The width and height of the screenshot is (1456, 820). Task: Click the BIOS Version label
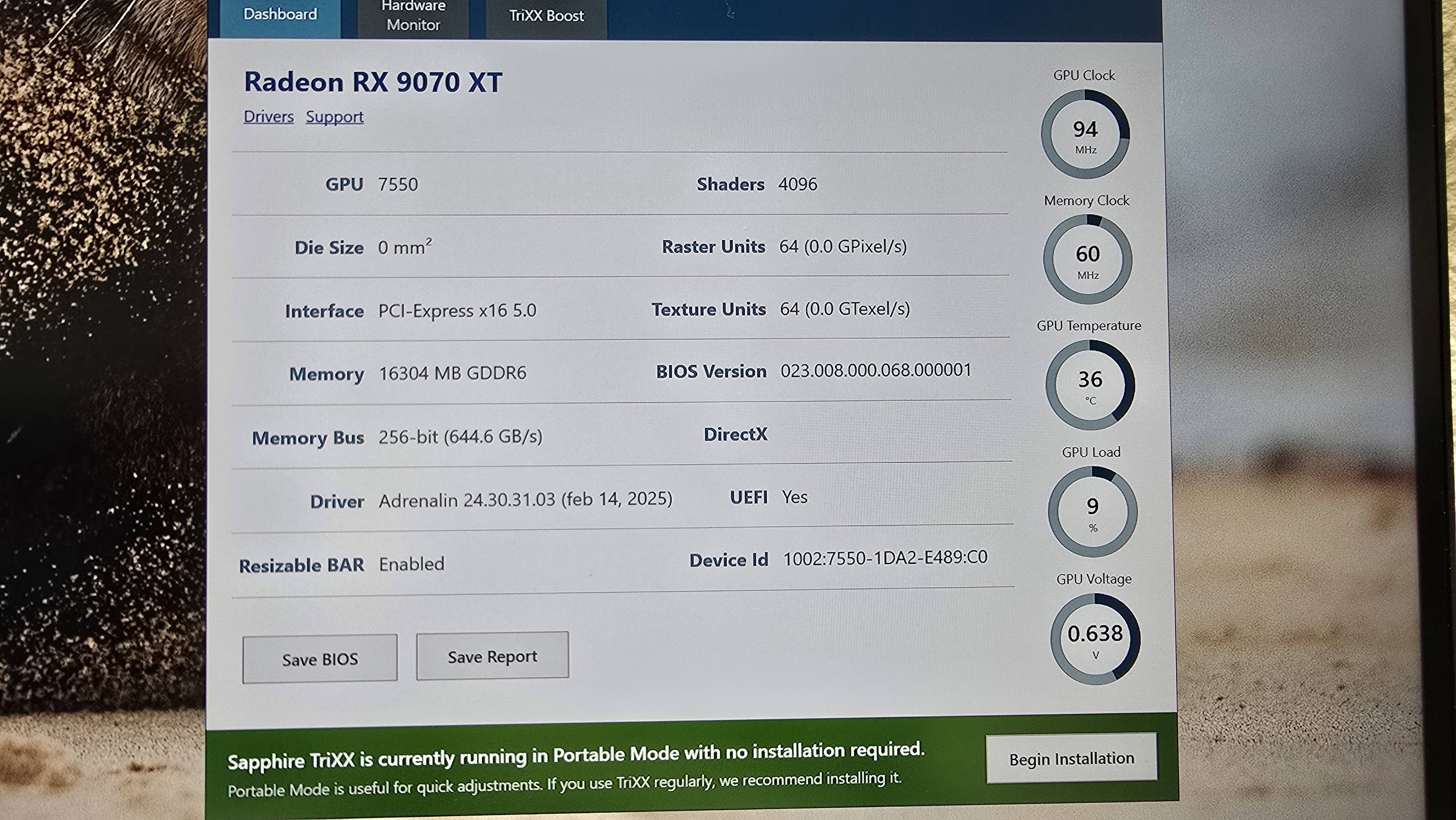711,371
